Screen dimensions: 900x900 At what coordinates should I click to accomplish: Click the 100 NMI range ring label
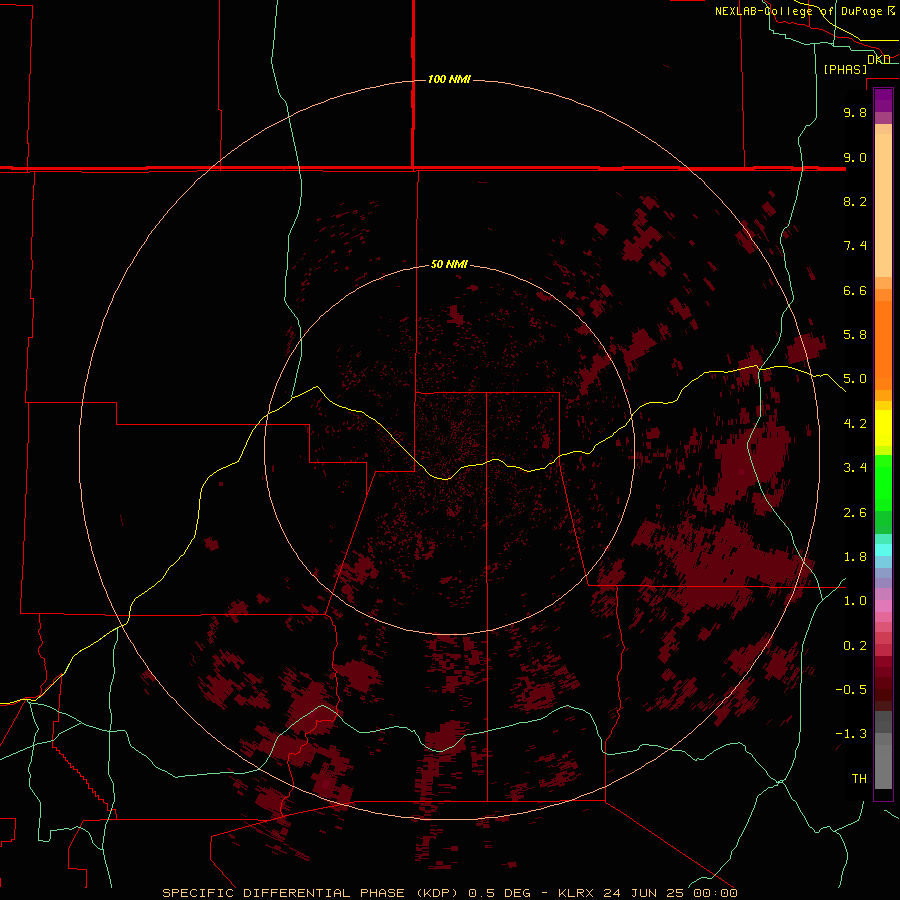point(449,79)
